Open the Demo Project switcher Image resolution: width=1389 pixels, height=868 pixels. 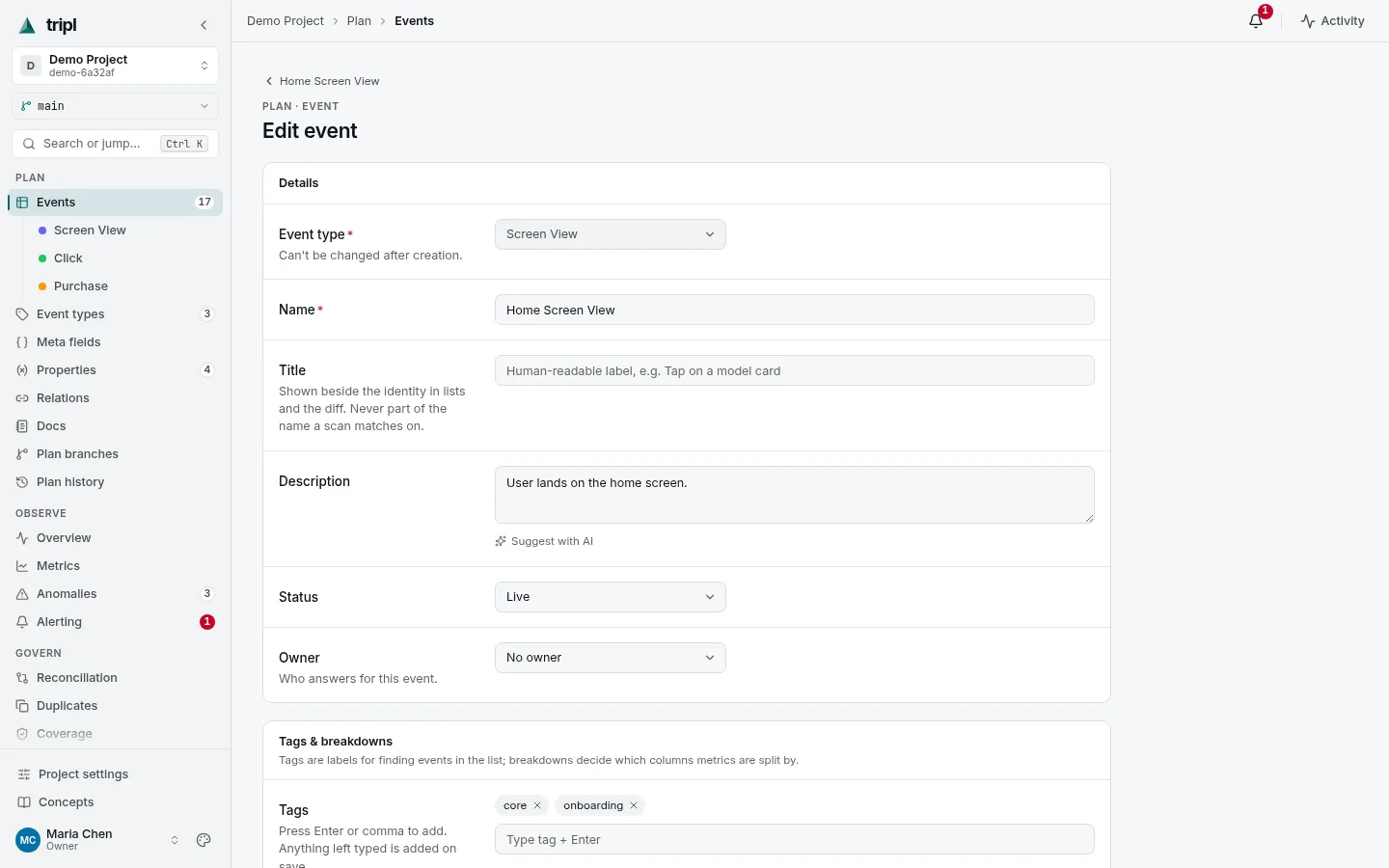(115, 66)
